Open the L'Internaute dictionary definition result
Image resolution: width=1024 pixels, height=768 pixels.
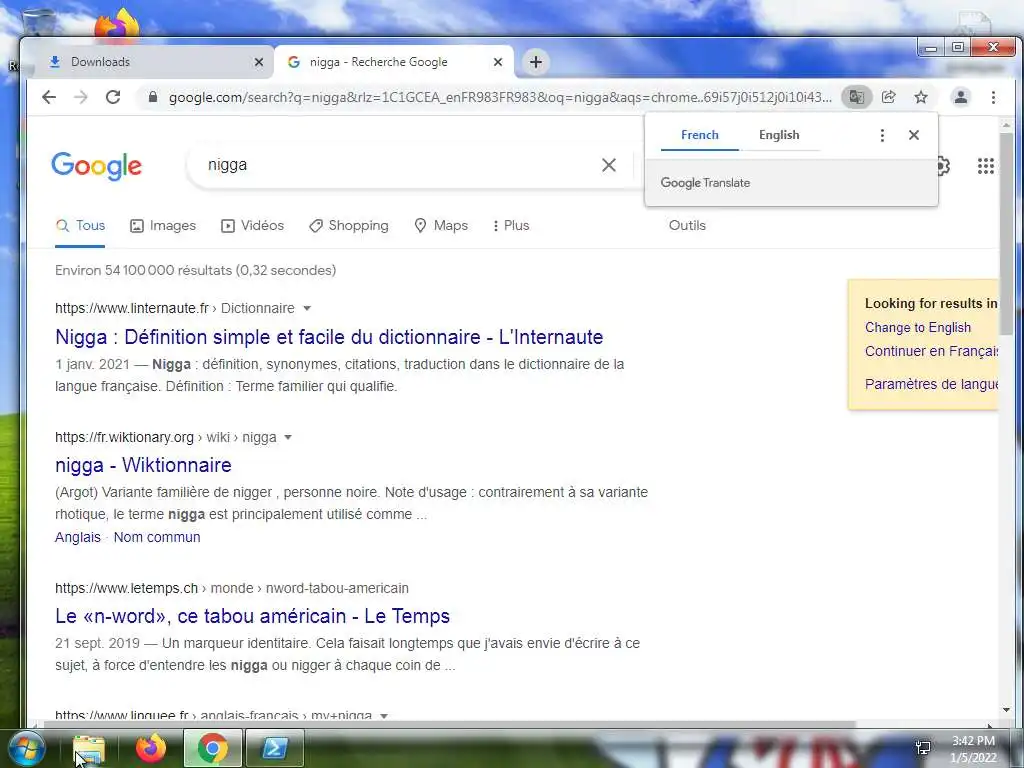pos(329,337)
